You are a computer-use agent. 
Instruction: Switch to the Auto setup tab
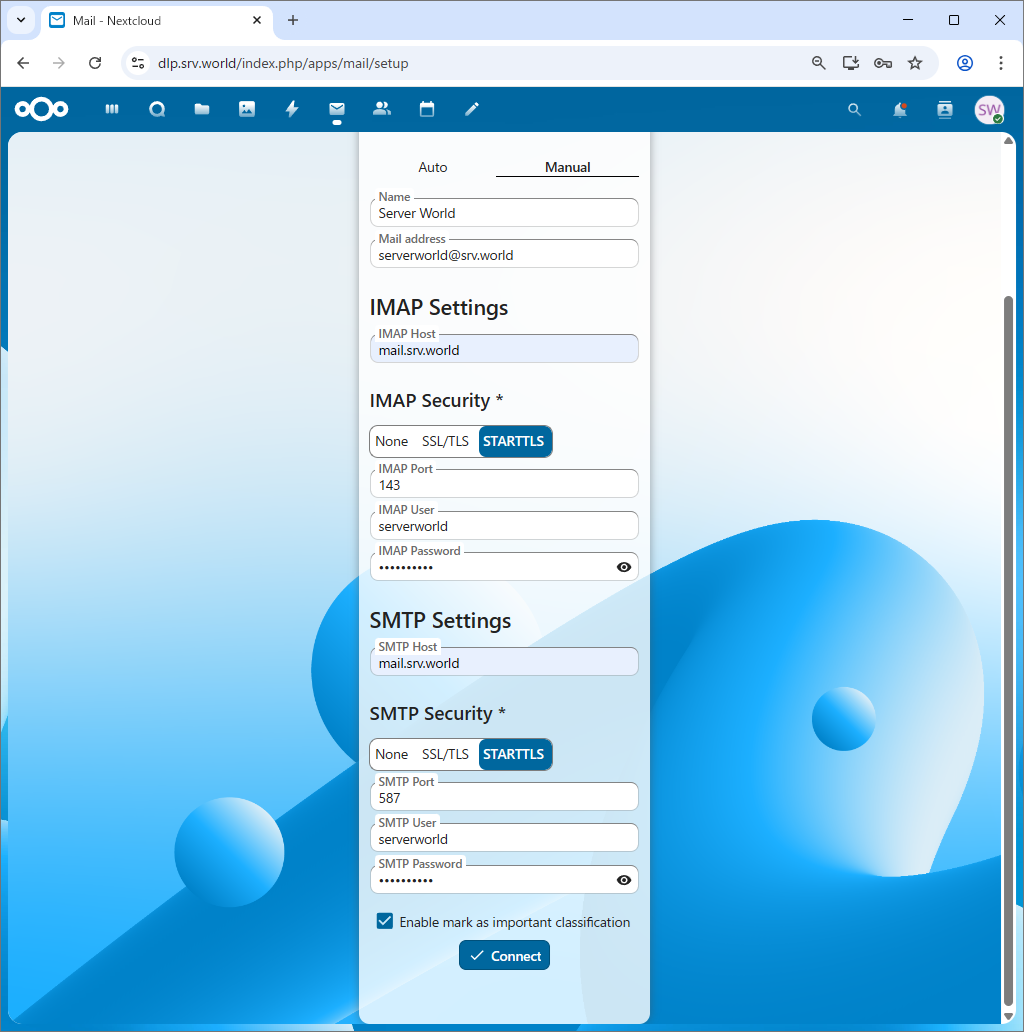coord(432,167)
